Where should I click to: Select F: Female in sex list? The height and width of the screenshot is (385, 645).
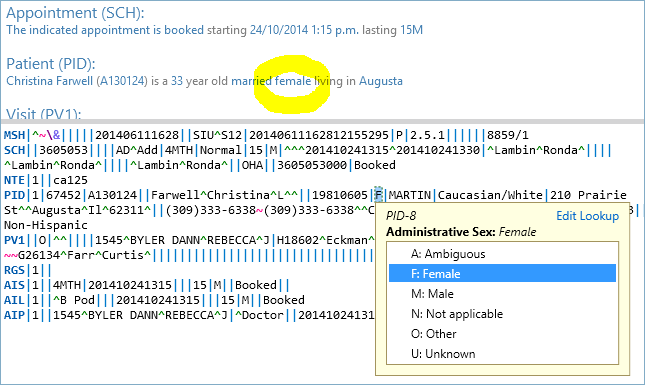(x=503, y=274)
